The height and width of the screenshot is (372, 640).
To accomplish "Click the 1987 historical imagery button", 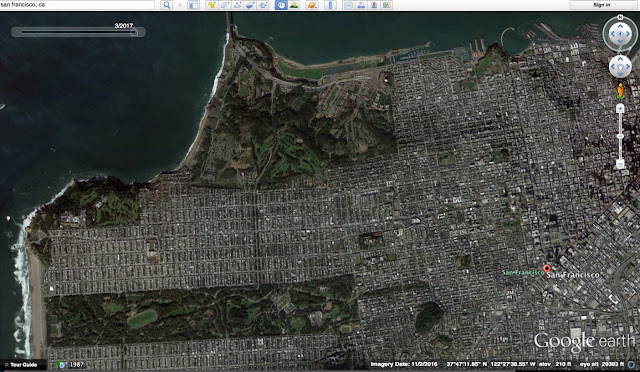I will (x=71, y=365).
